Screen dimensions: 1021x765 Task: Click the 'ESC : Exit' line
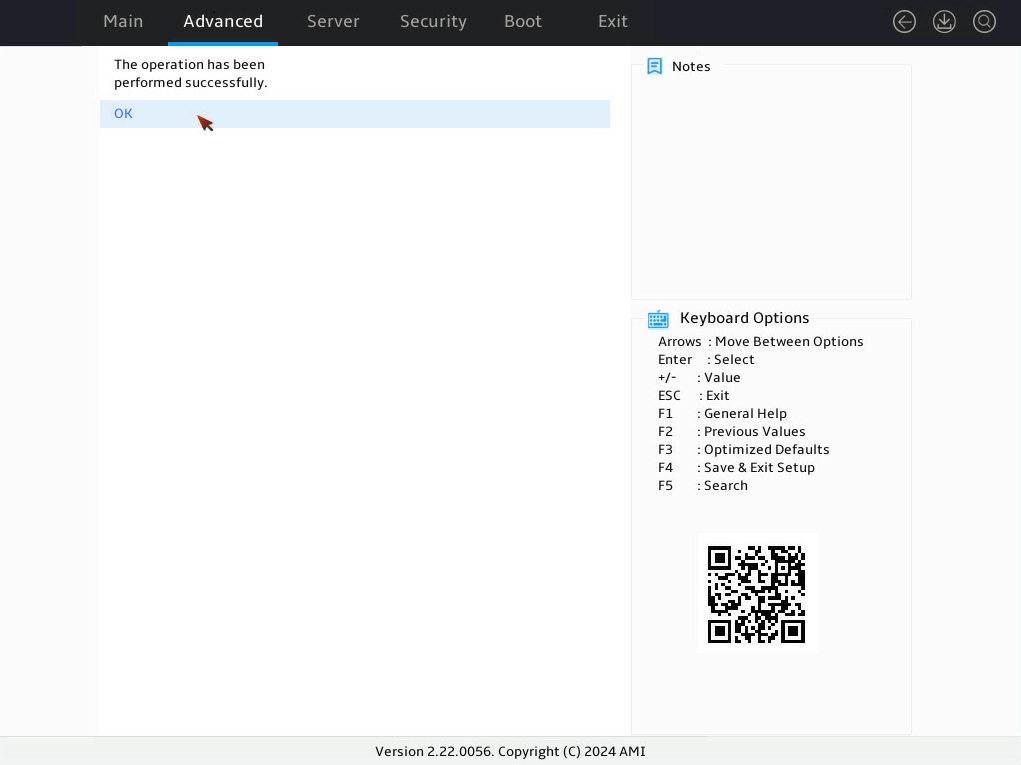[693, 396]
